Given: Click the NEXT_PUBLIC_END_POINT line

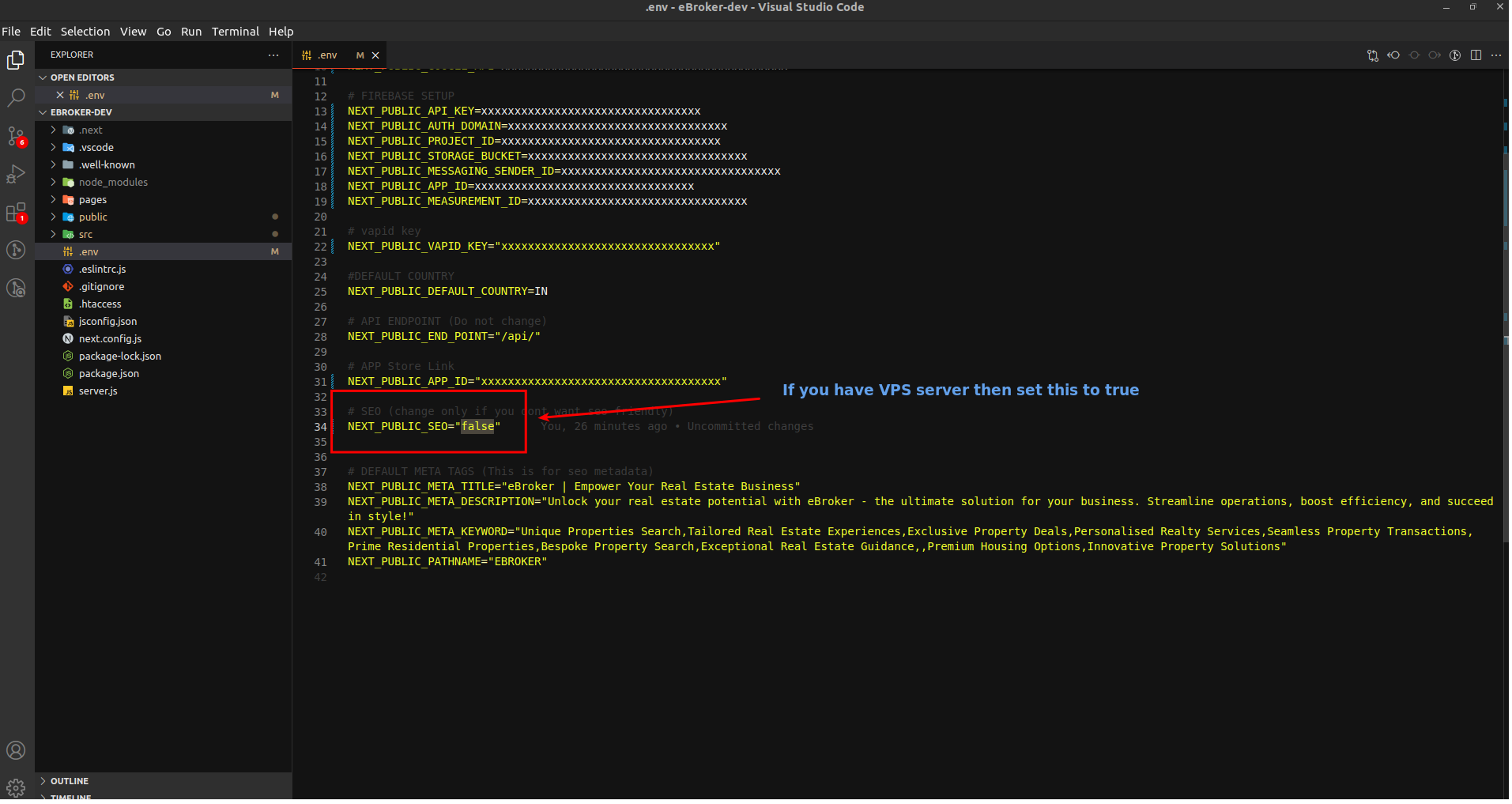Looking at the screenshot, I should pos(444,337).
